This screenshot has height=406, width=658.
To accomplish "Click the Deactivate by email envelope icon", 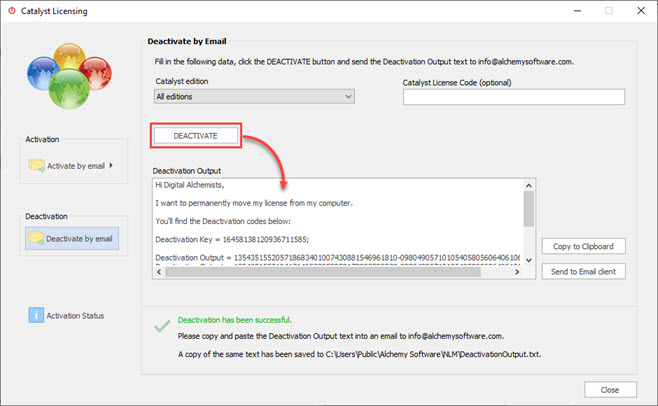I will pyautogui.click(x=36, y=238).
